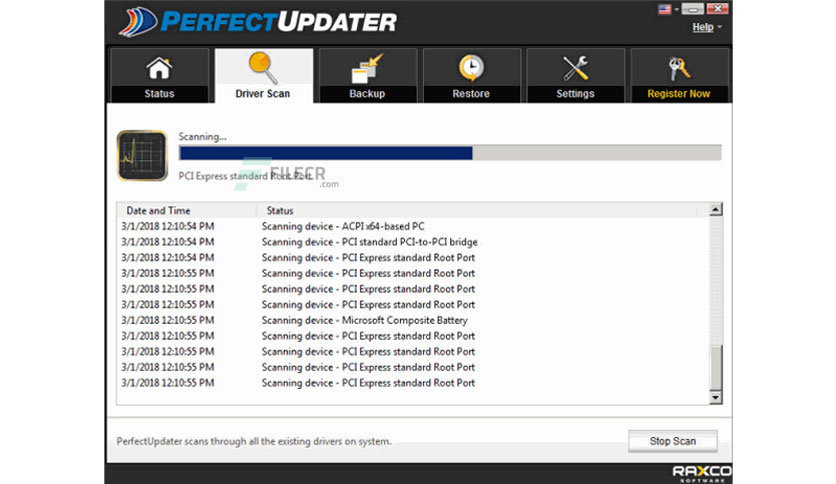Click the Register Now label
Image resolution: width=836 pixels, height=484 pixels.
pos(679,94)
